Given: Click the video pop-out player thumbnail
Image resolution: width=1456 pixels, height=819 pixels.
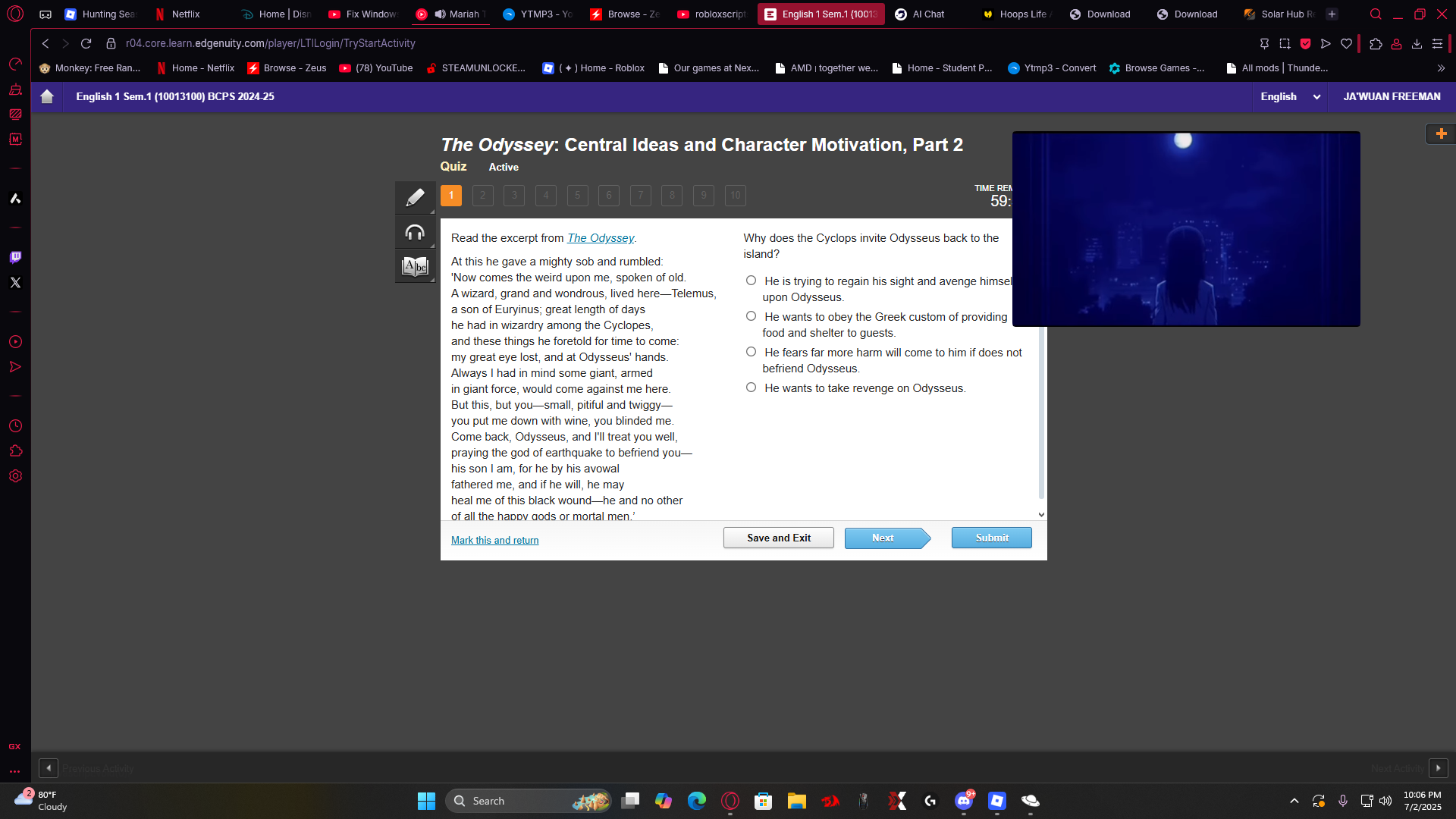Looking at the screenshot, I should pos(1186,229).
